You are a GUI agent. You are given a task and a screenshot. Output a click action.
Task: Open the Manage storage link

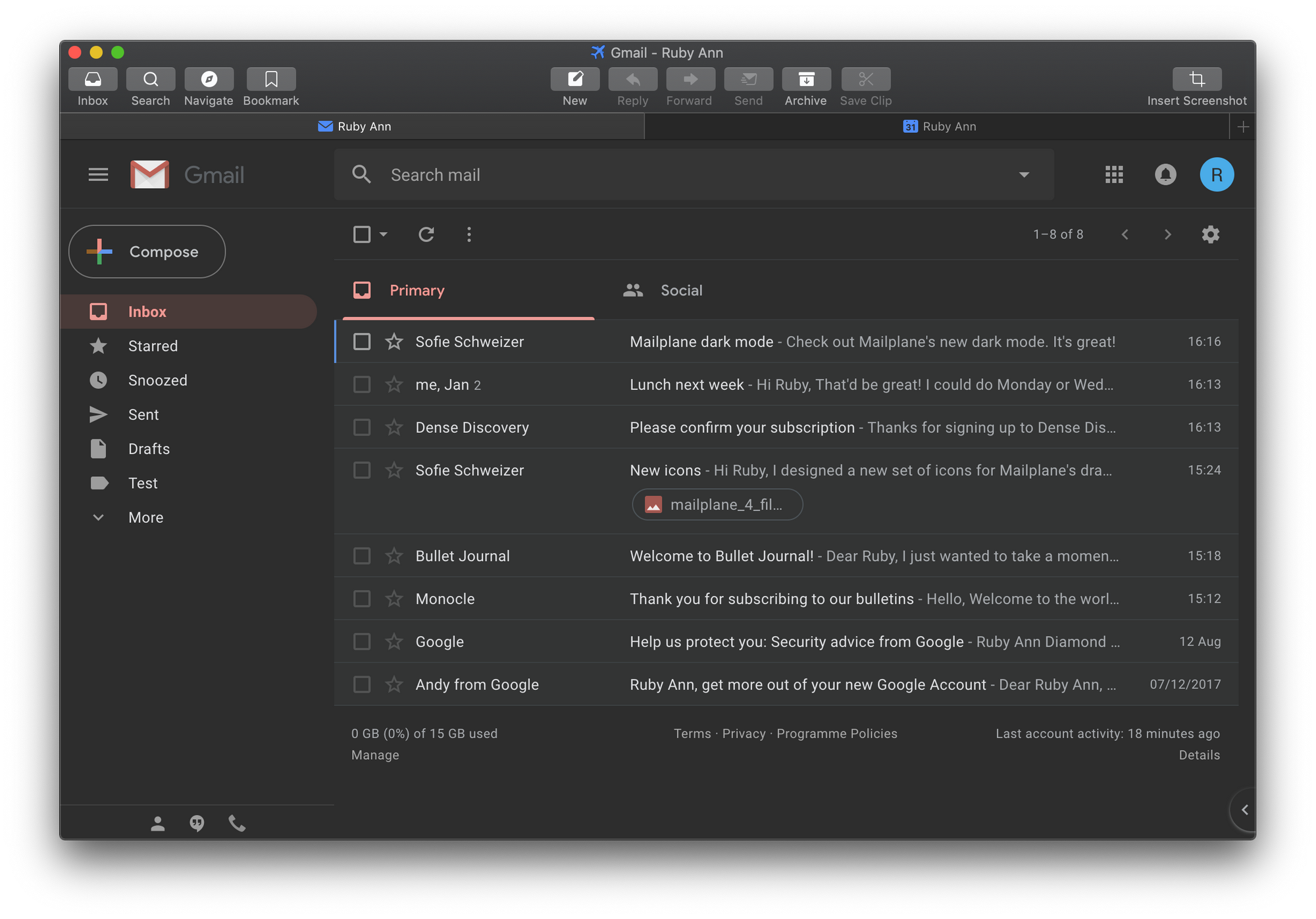[x=375, y=755]
